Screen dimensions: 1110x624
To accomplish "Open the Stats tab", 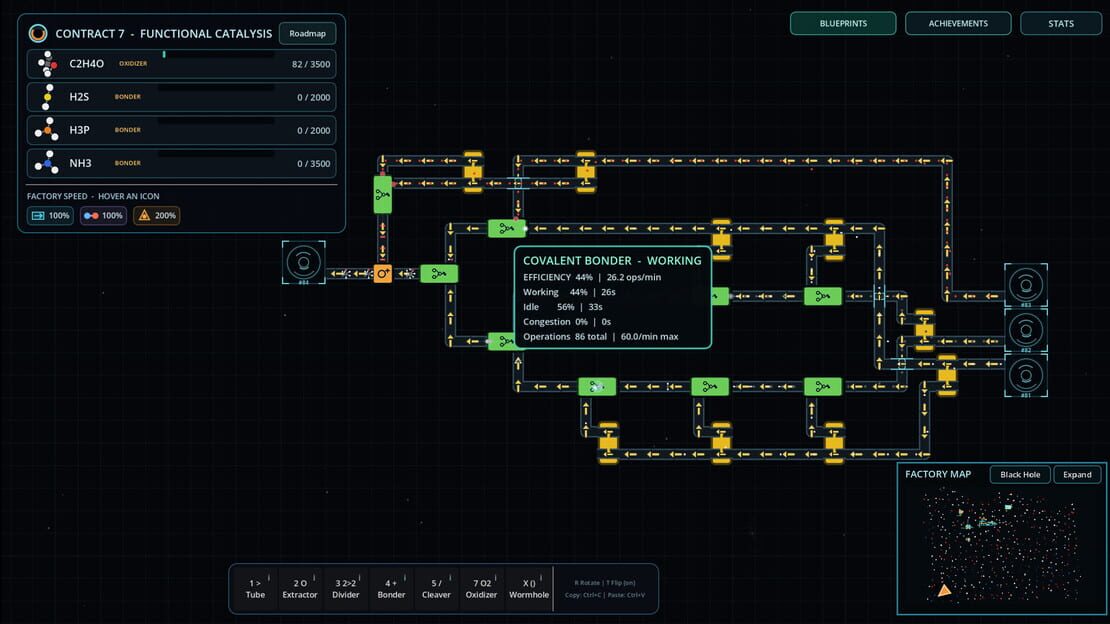I will (1060, 23).
